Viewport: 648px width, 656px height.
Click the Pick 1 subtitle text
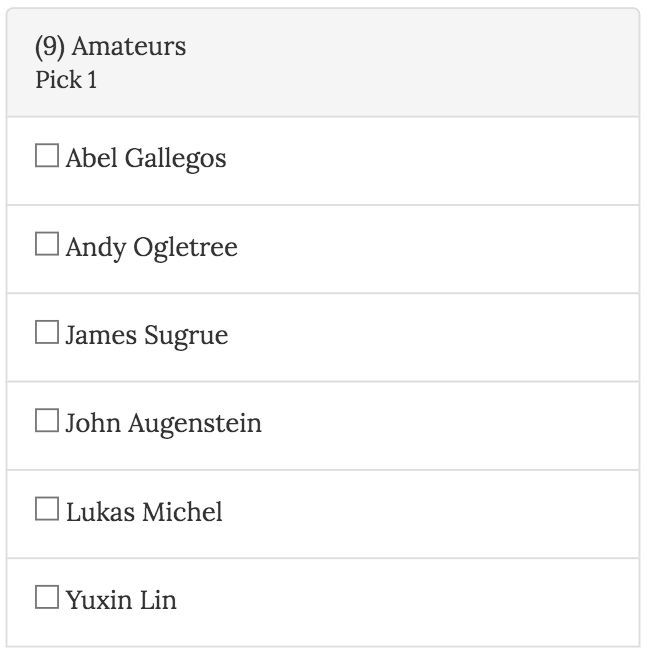tap(66, 80)
